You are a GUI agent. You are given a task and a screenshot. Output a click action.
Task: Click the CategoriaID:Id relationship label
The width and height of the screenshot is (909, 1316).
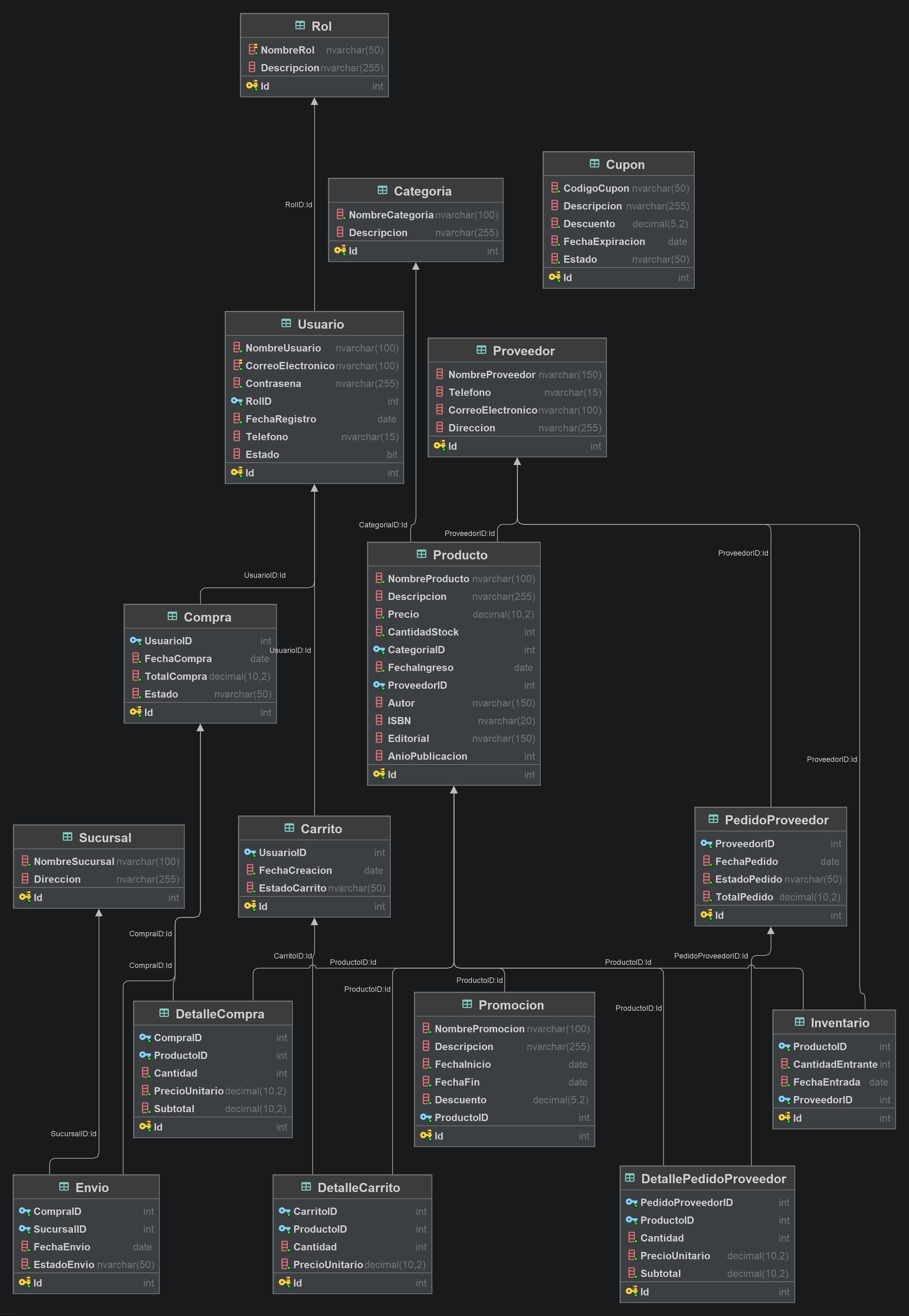click(x=383, y=525)
